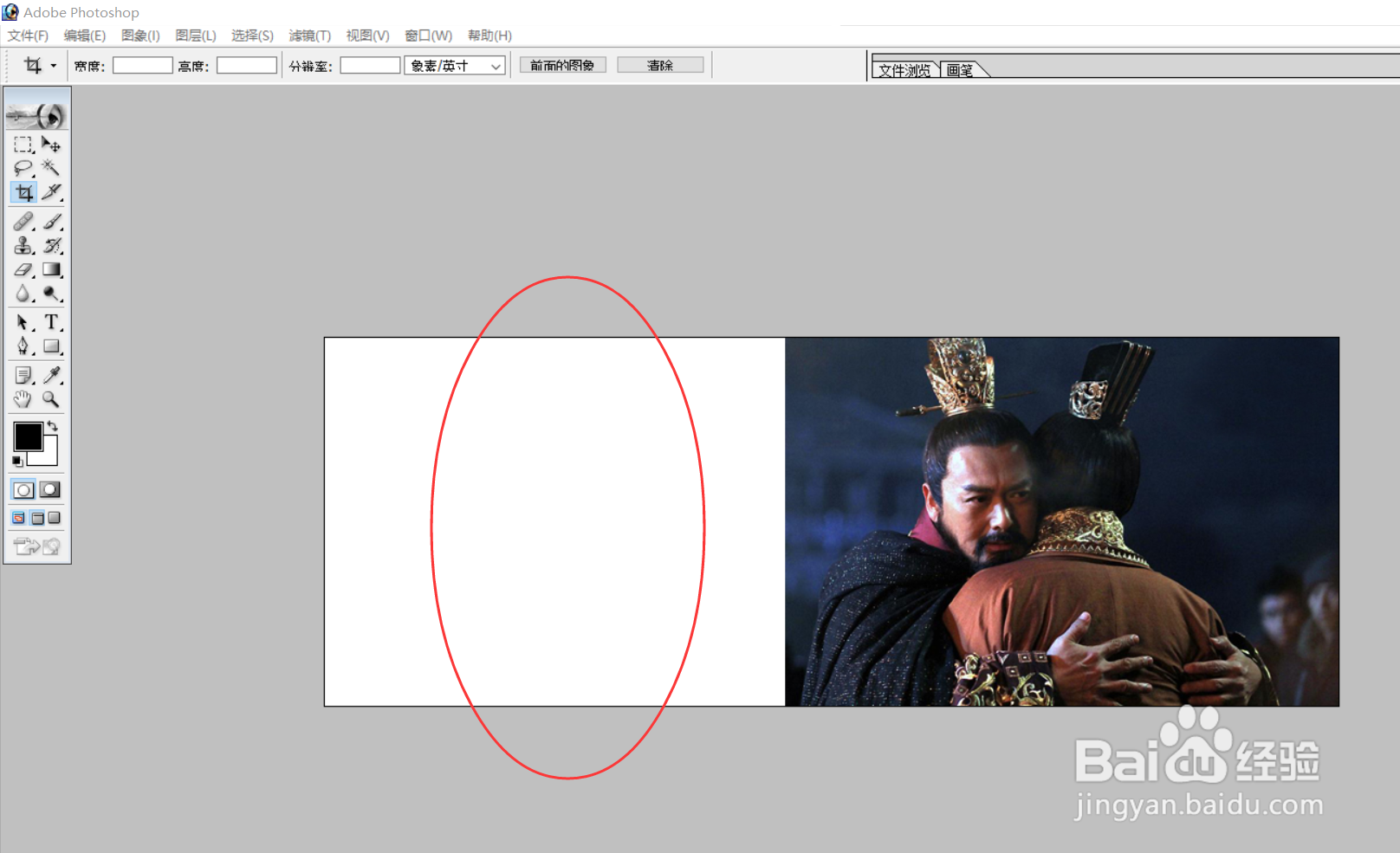Select the Magic Wand tool
Screen dimensions: 1400x853
pos(51,168)
